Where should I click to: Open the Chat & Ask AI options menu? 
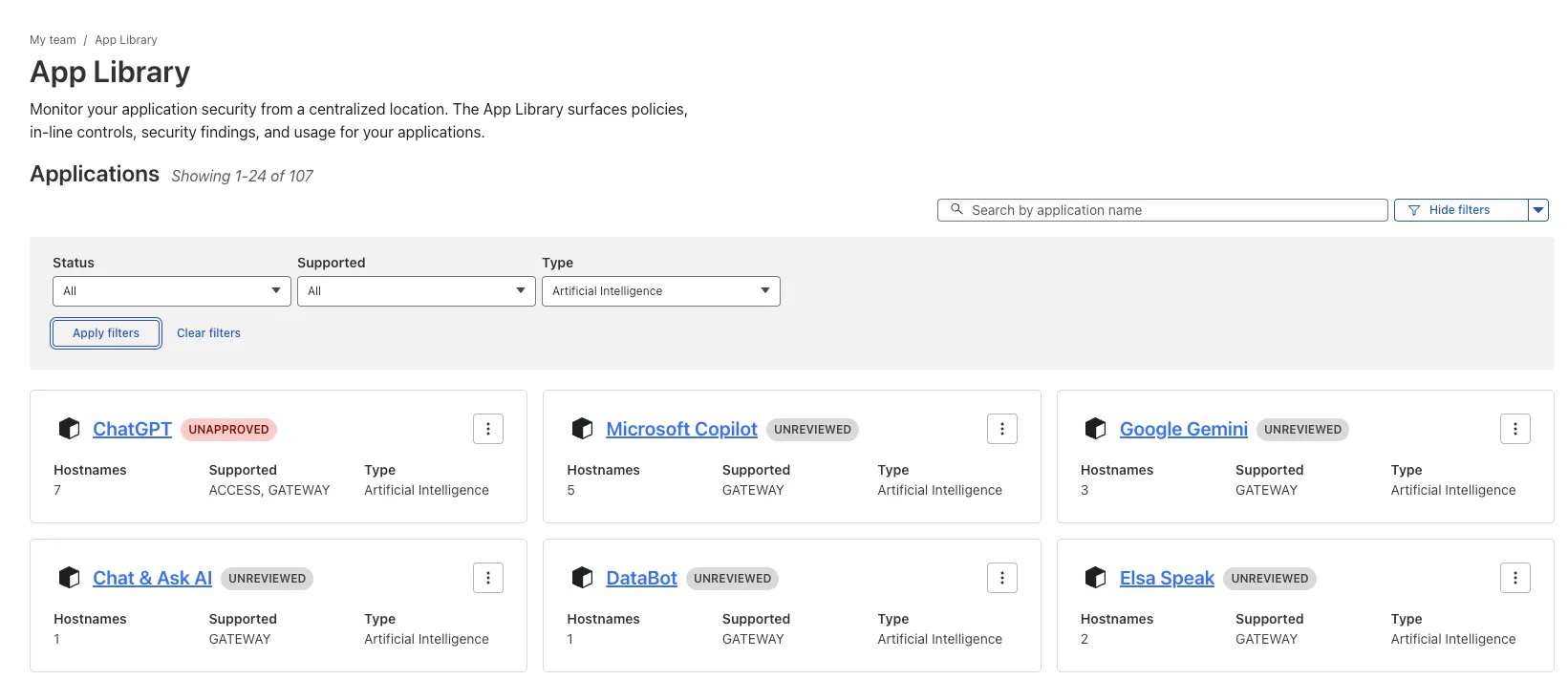click(x=487, y=578)
